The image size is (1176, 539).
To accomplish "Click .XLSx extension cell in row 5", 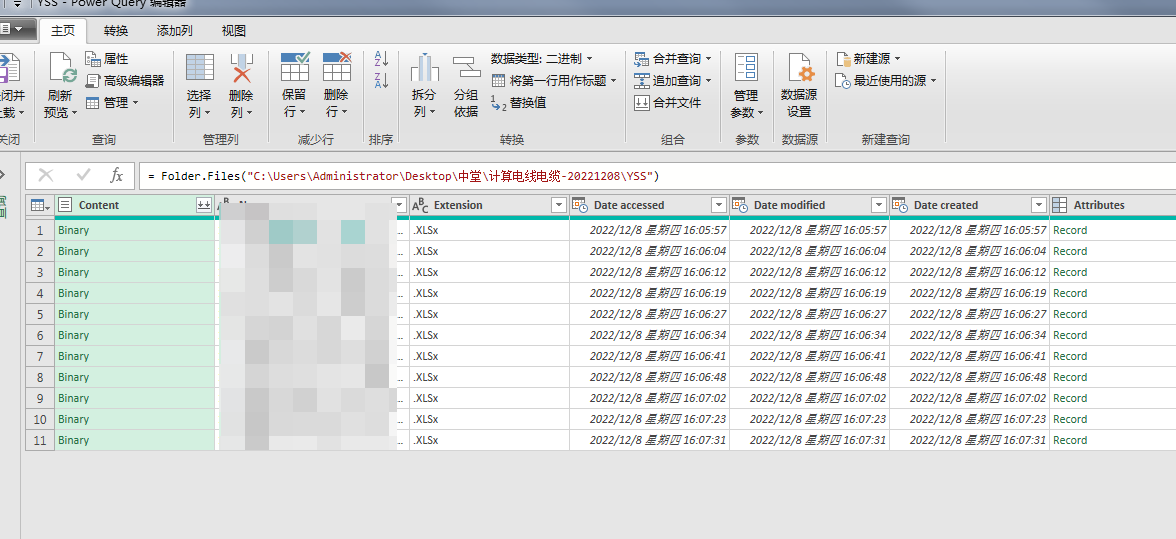I will pos(489,314).
